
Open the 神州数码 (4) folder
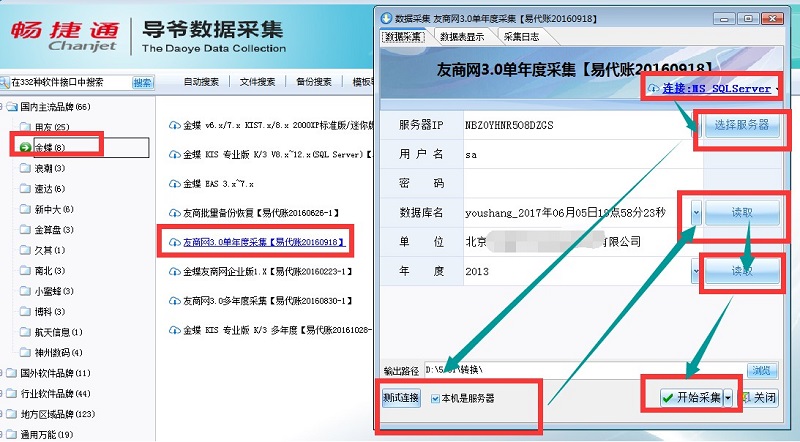tap(58, 353)
